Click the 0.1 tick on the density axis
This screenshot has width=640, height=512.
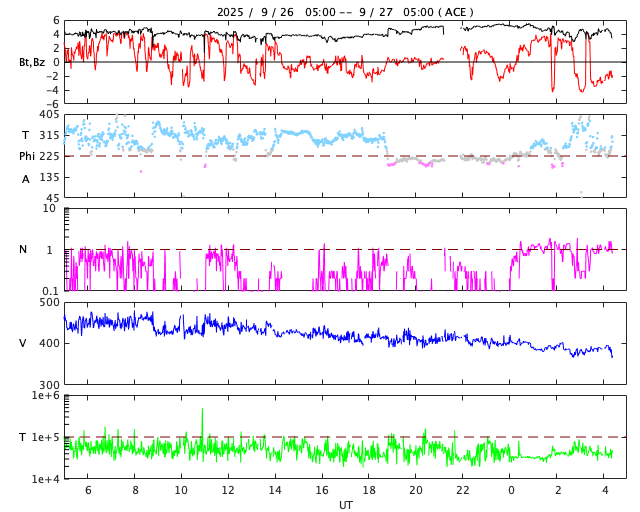pyautogui.click(x=48, y=290)
